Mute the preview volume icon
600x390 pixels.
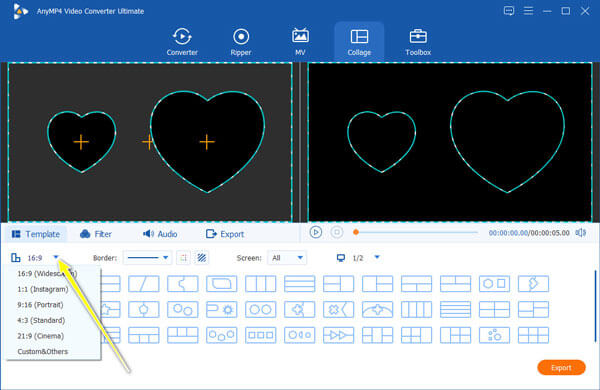tap(581, 233)
